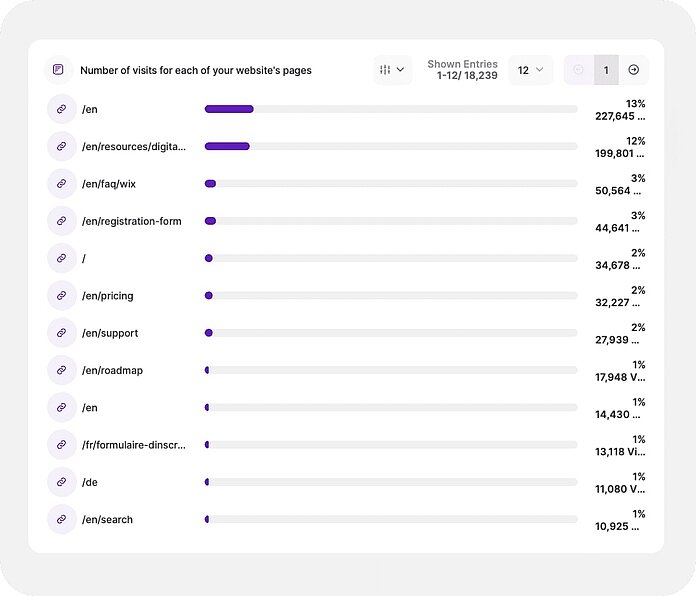696x596 pixels.
Task: Click the progress bar in the /en/resources row
Action: click(x=390, y=147)
